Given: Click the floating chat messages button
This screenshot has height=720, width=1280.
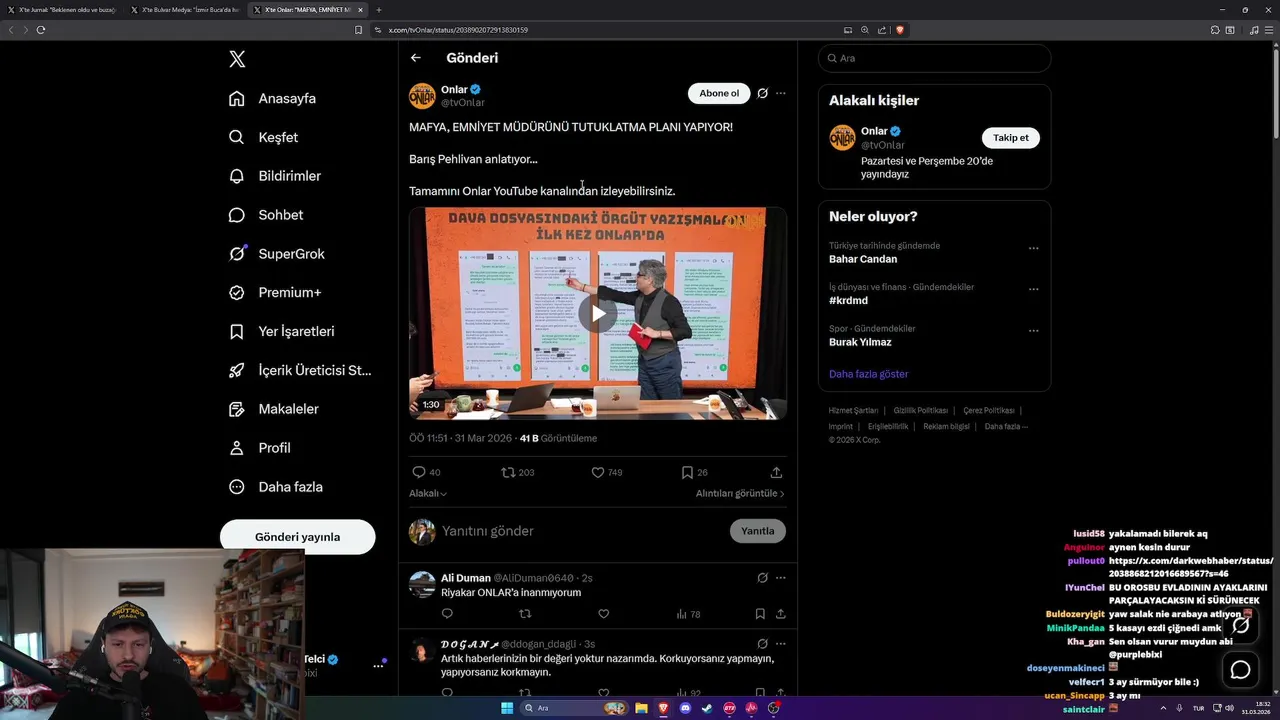Looking at the screenshot, I should click(x=1240, y=669).
